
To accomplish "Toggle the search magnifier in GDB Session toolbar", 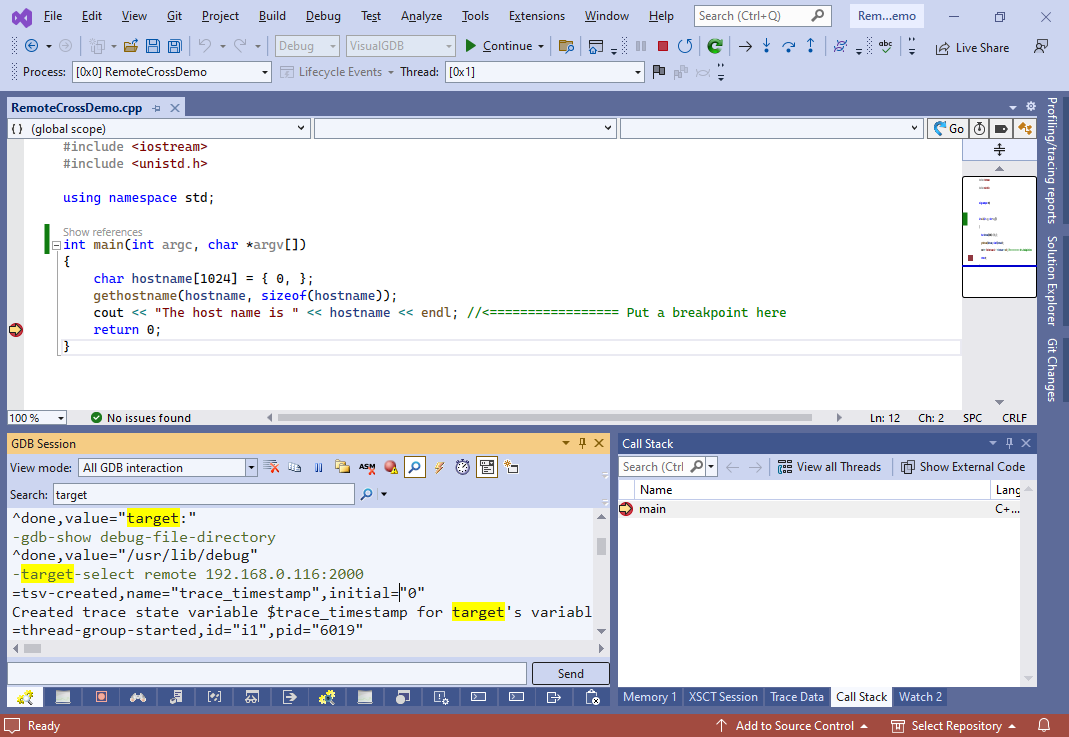I will tap(414, 467).
